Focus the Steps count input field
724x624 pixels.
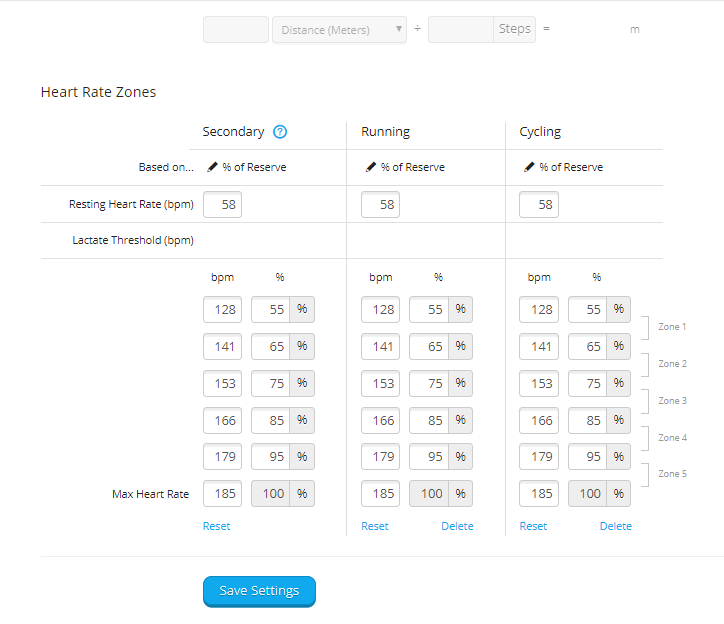[461, 30]
